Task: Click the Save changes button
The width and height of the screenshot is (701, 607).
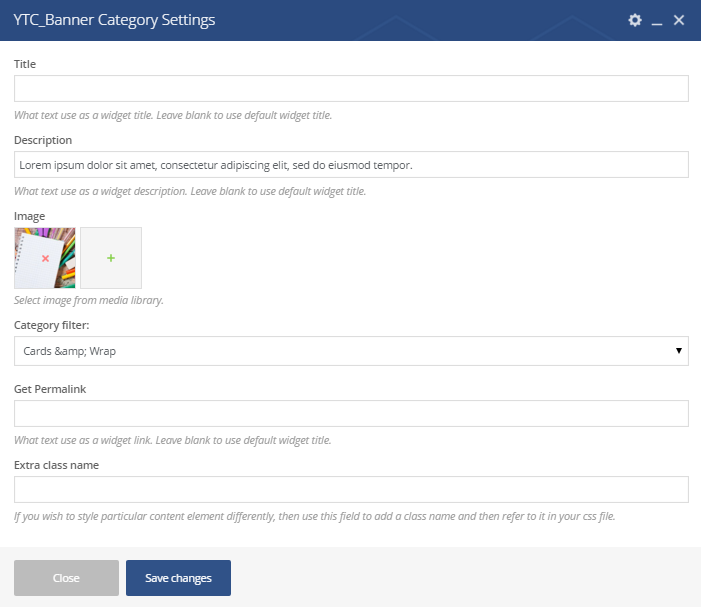Action: [x=178, y=578]
